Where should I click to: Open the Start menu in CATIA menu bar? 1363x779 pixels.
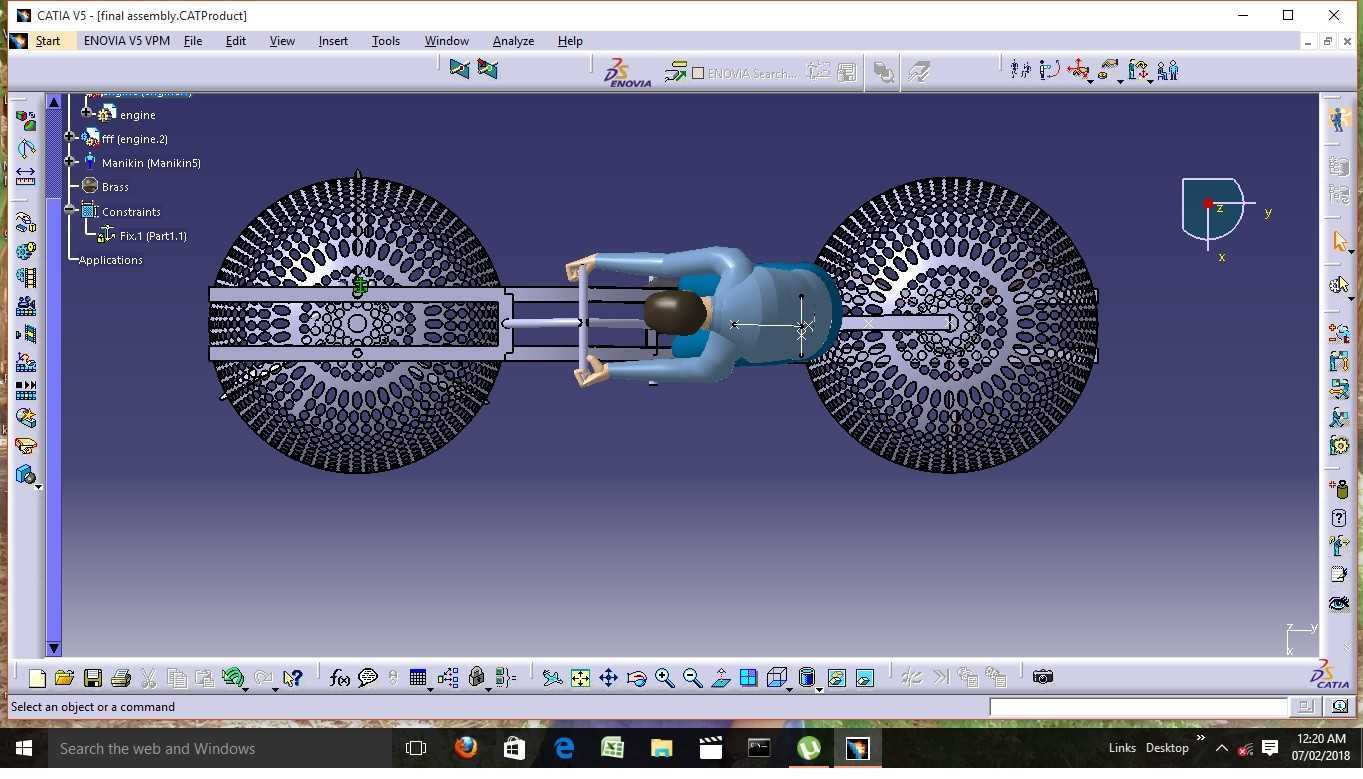pos(48,41)
